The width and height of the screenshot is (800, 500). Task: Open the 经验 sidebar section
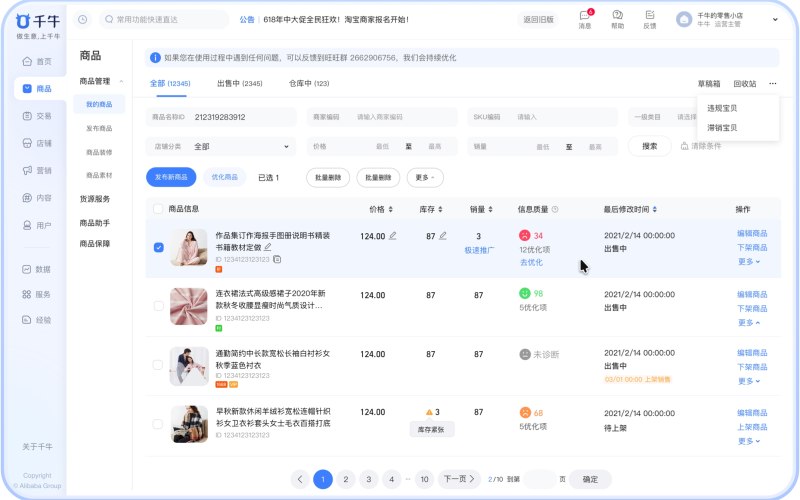pyautogui.click(x=37, y=320)
